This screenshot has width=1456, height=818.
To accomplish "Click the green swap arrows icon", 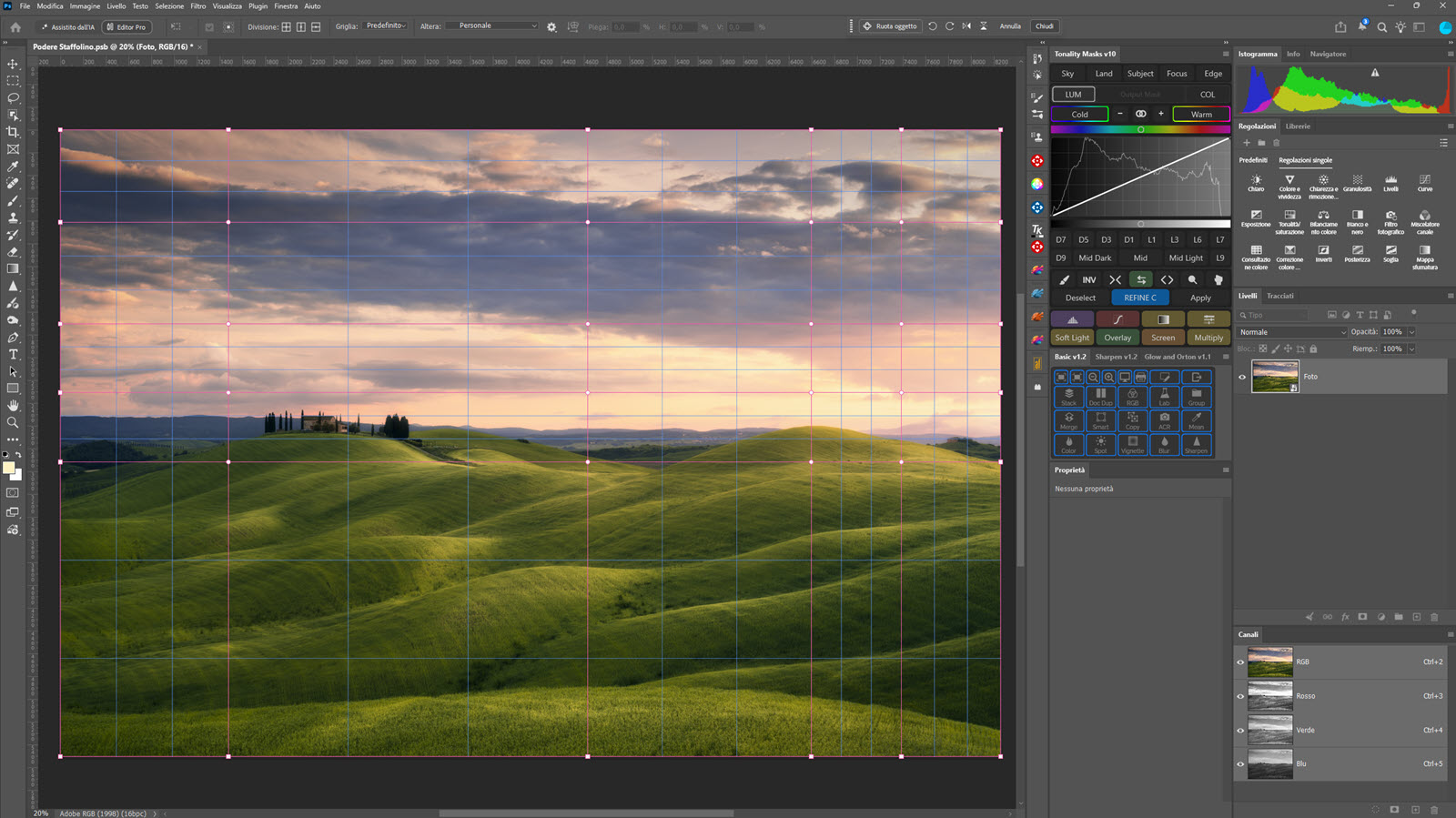I will (1140, 280).
